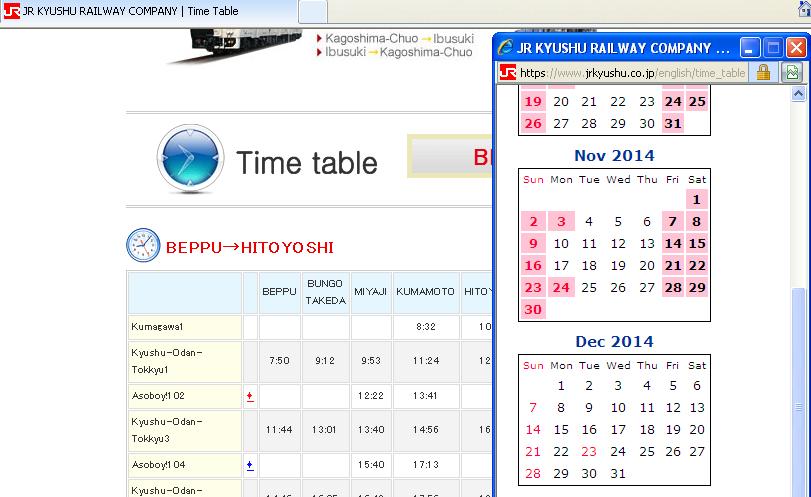This screenshot has height=497, width=811.
Task: Click December 7 in the calendar
Action: (533, 408)
